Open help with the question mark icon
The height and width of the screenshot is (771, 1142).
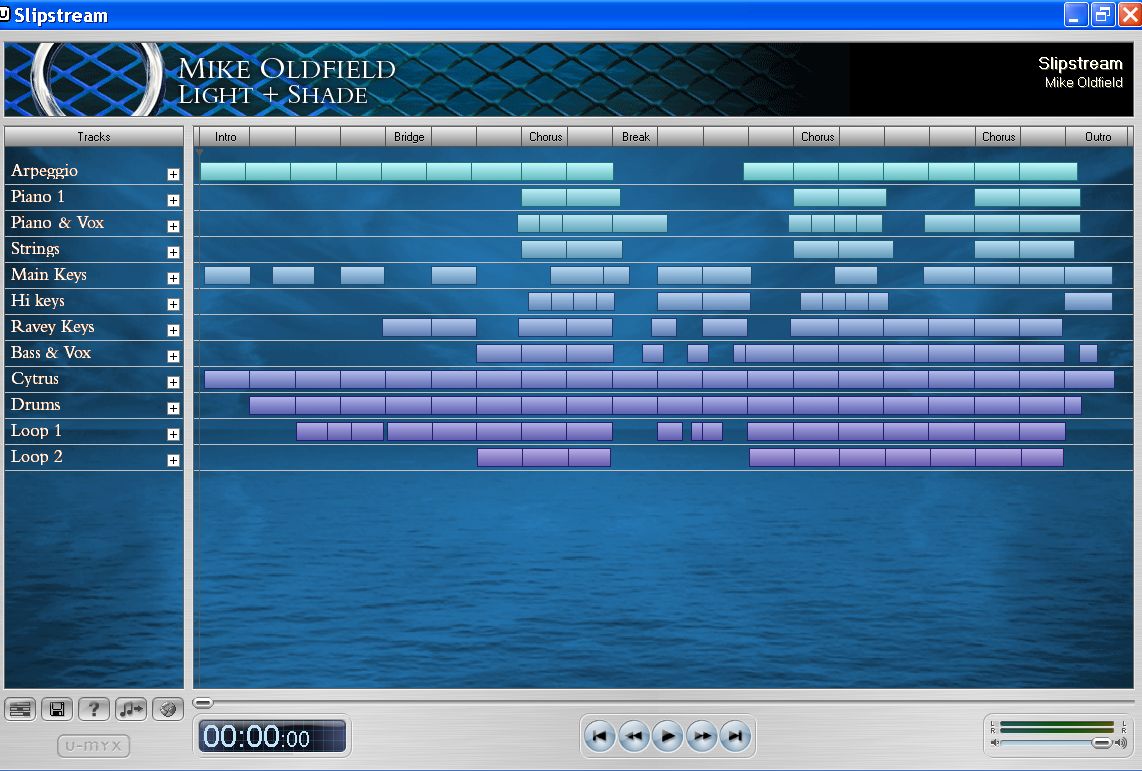point(94,708)
